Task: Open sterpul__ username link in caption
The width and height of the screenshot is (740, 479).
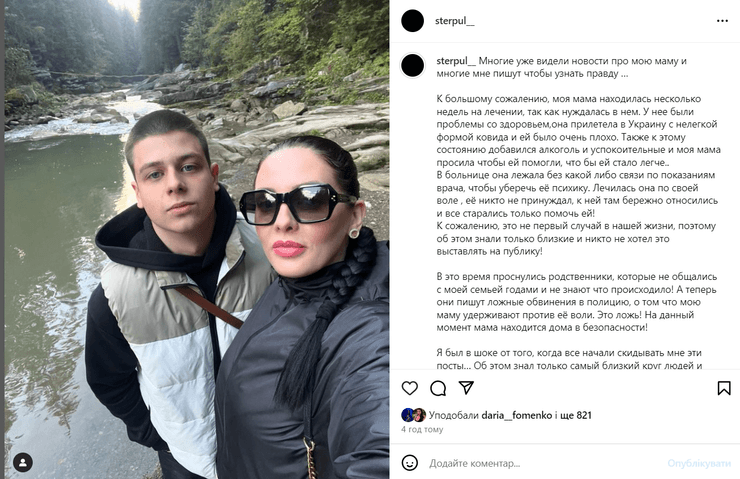Action: (456, 61)
